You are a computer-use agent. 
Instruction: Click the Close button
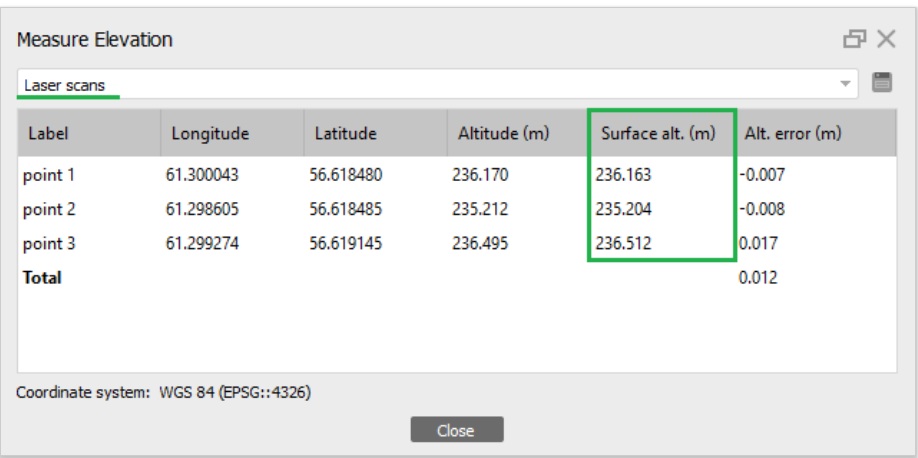(456, 430)
